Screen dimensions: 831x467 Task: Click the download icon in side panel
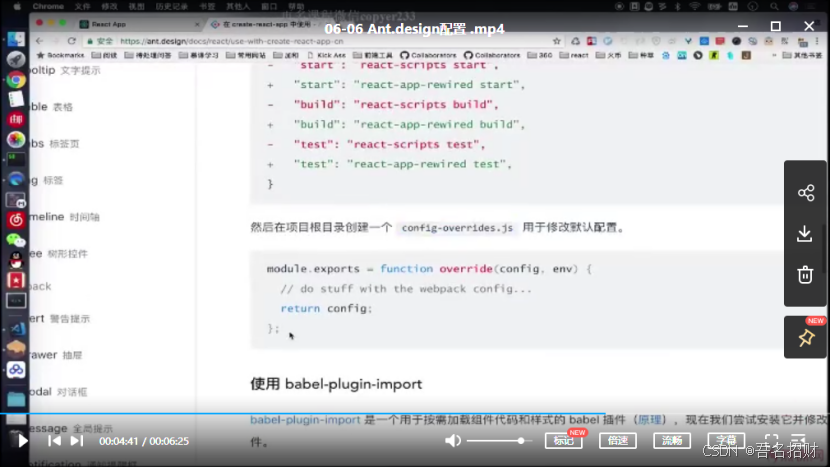pos(805,234)
